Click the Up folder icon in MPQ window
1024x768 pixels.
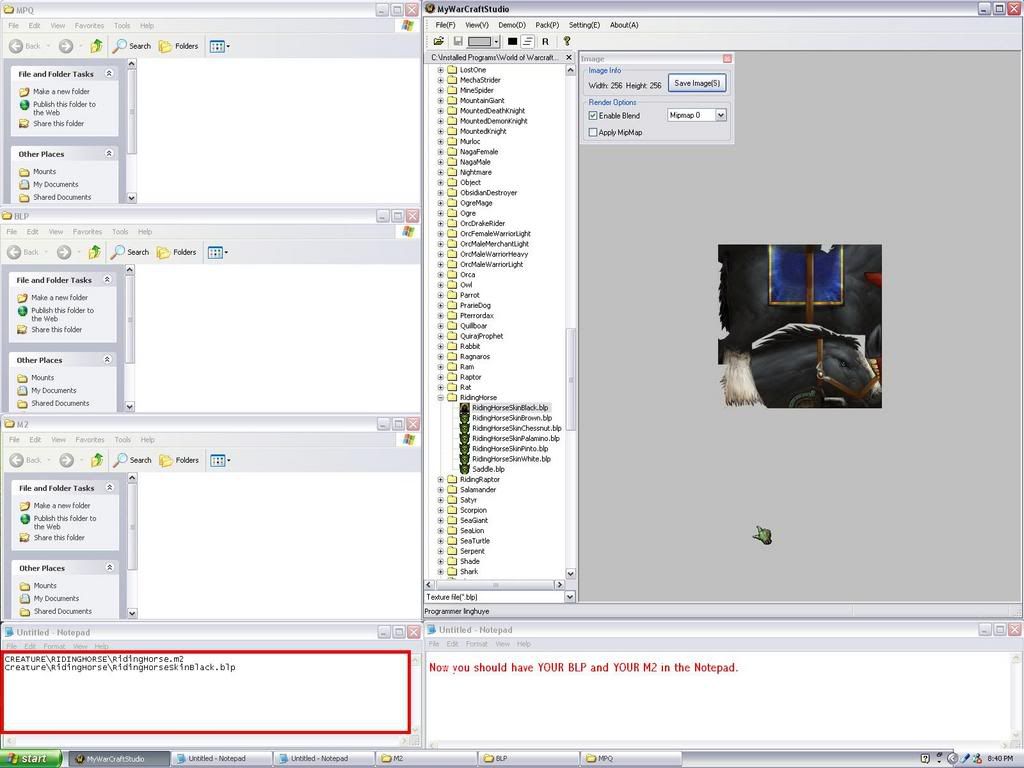(x=97, y=46)
